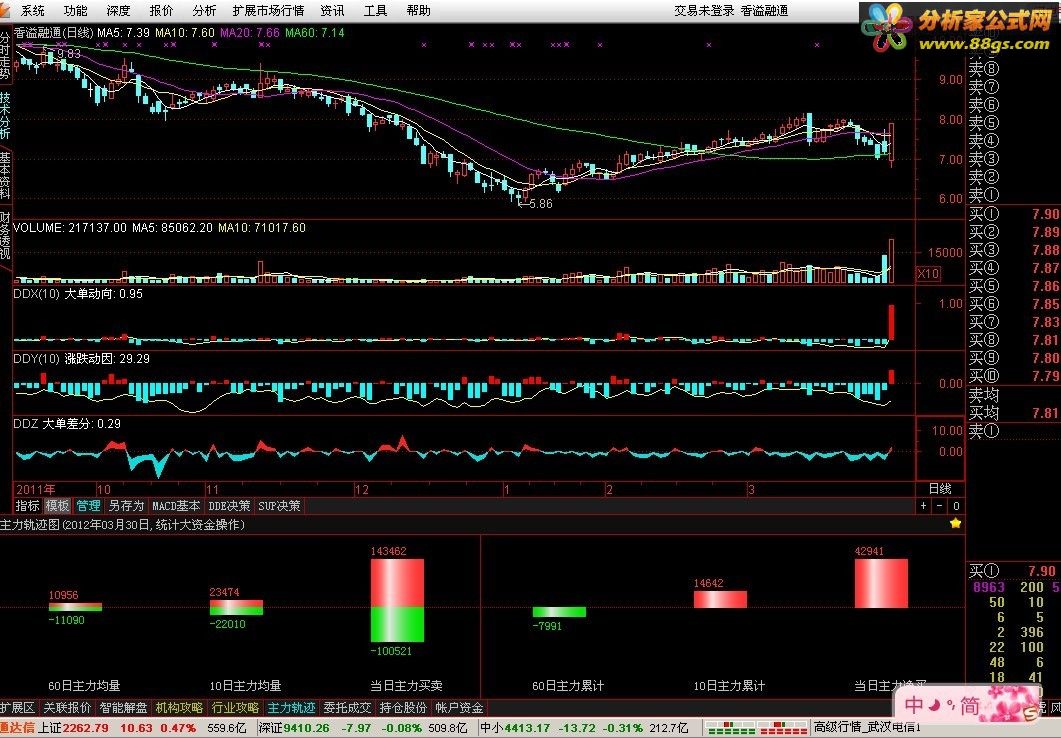Click the VOLUME: 217137.00 label
This screenshot has width=1061, height=738.
click(70, 227)
